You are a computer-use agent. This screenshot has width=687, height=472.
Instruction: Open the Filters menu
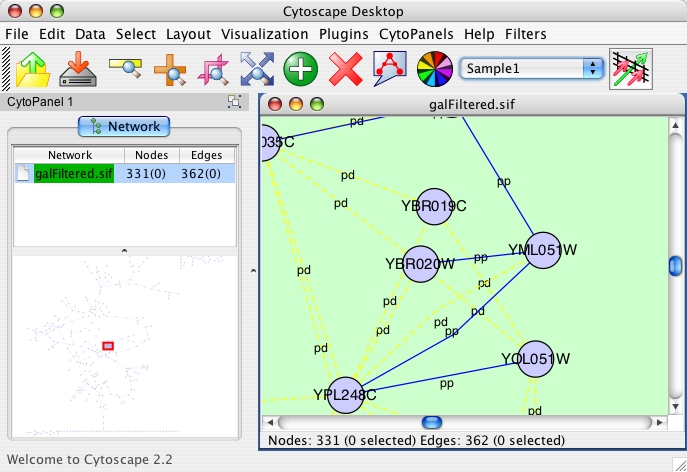(x=525, y=34)
